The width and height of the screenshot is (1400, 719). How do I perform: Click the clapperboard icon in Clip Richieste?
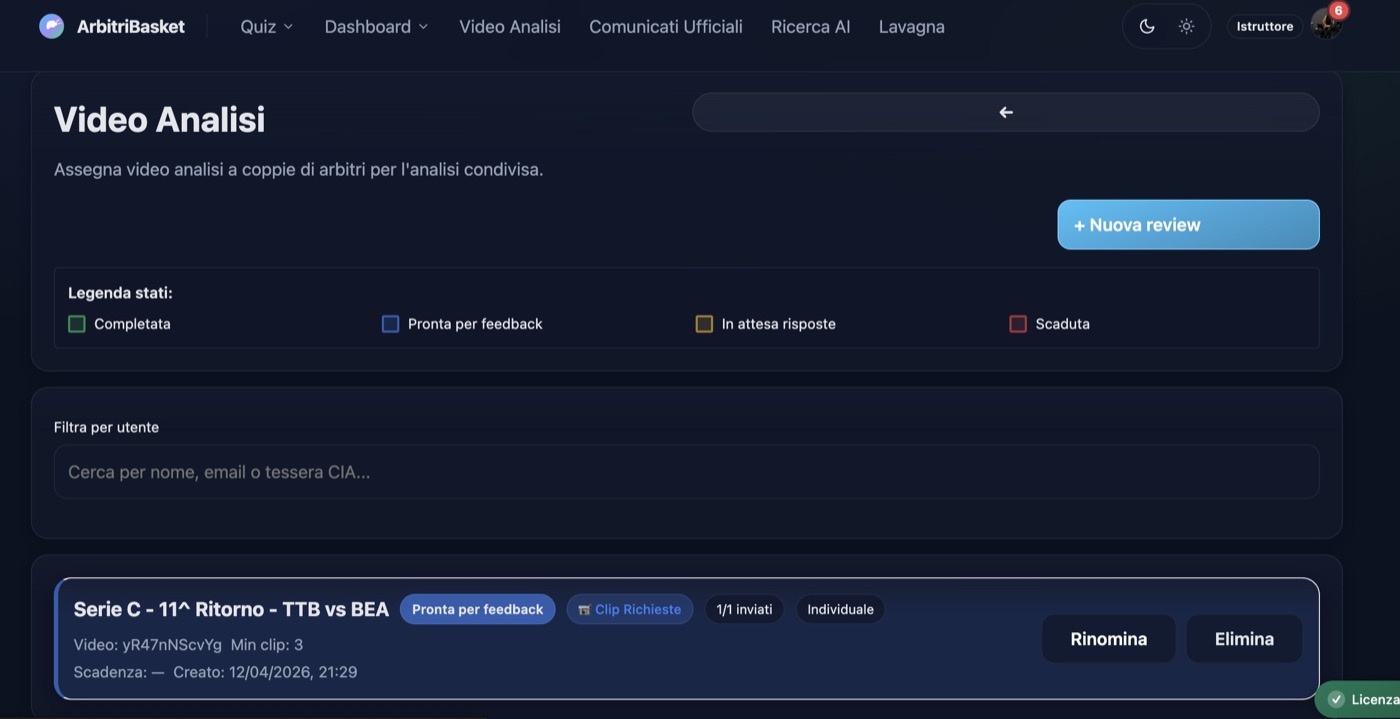click(584, 610)
